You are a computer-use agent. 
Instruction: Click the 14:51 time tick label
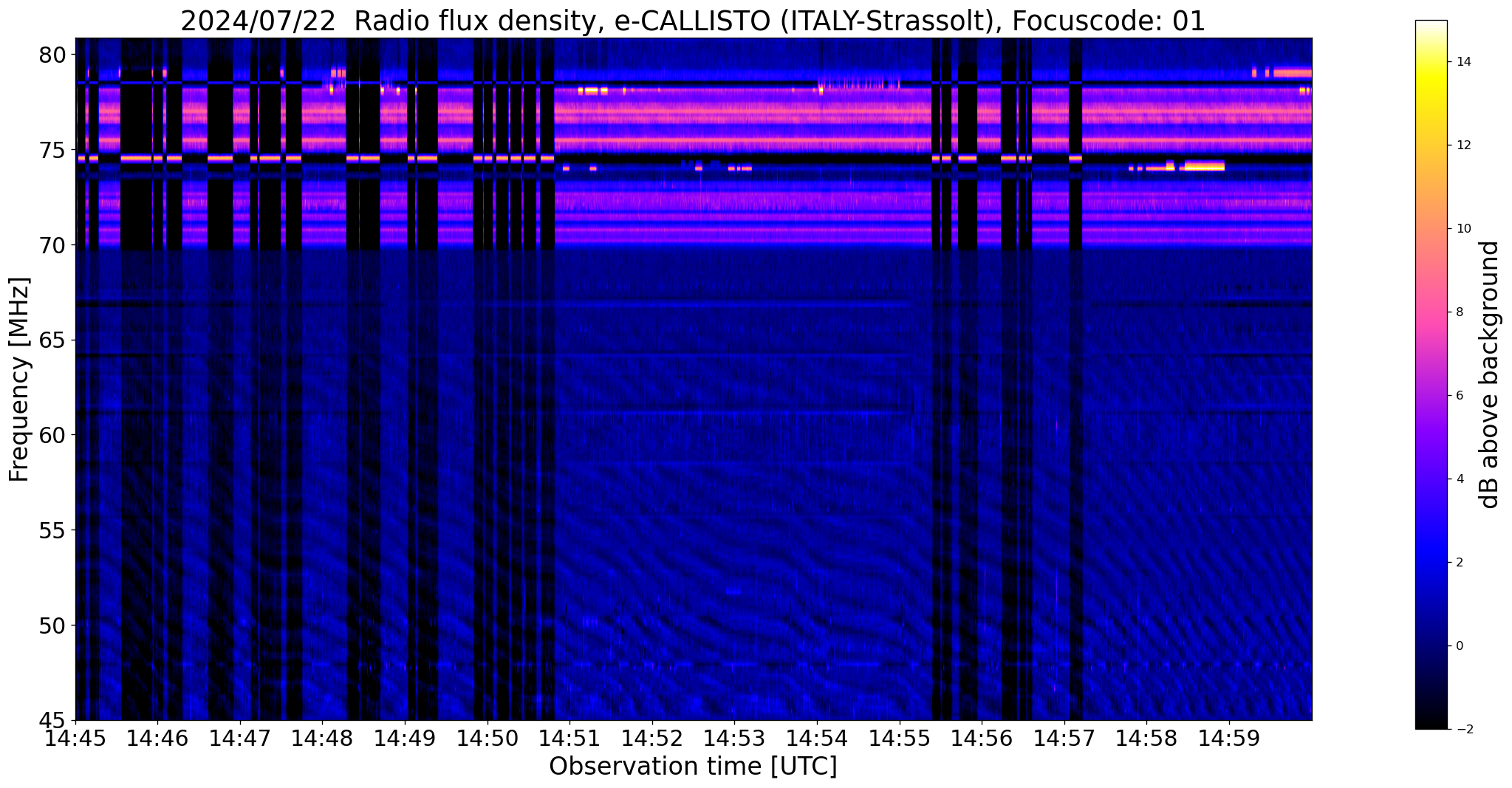[569, 738]
